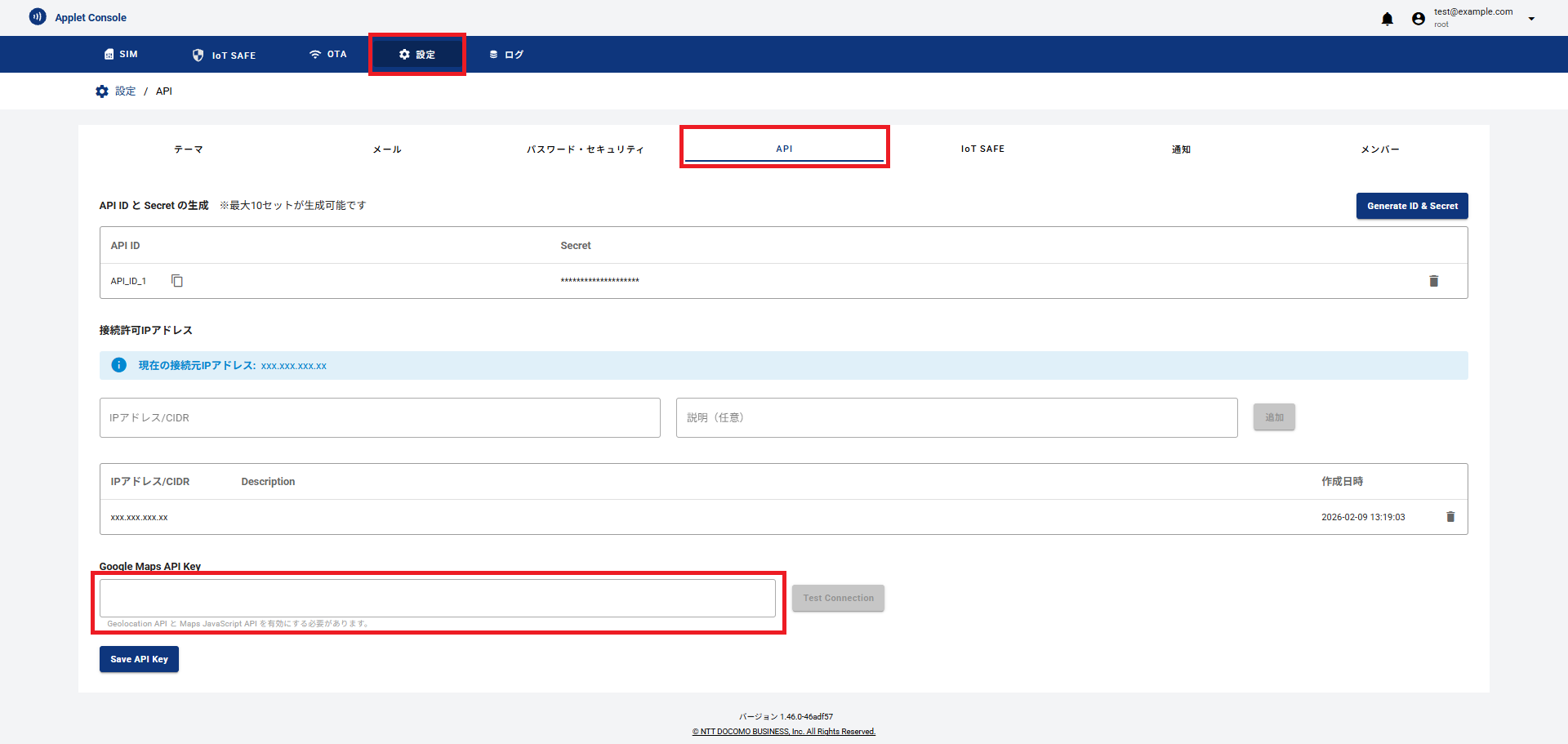Copy API_ID_1 with the copy icon

(x=177, y=281)
